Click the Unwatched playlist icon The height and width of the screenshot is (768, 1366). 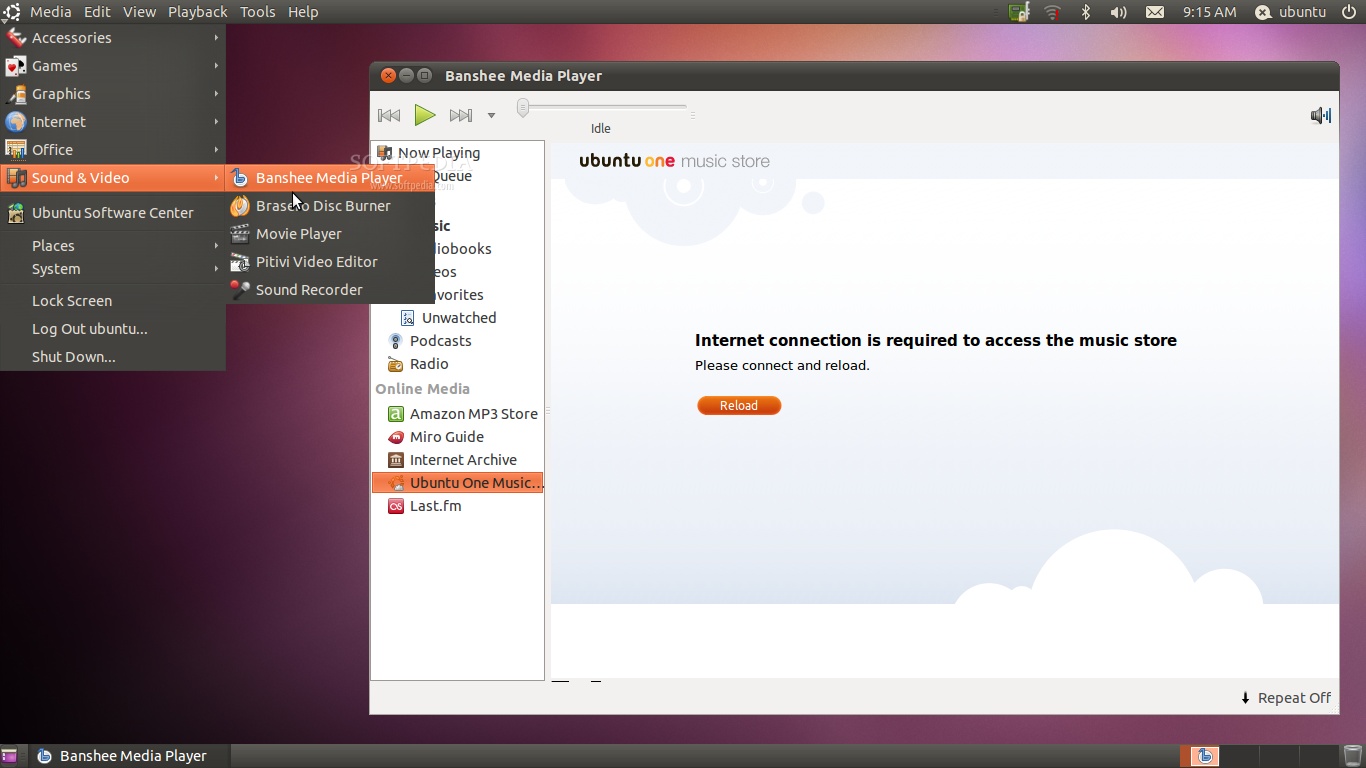[407, 318]
